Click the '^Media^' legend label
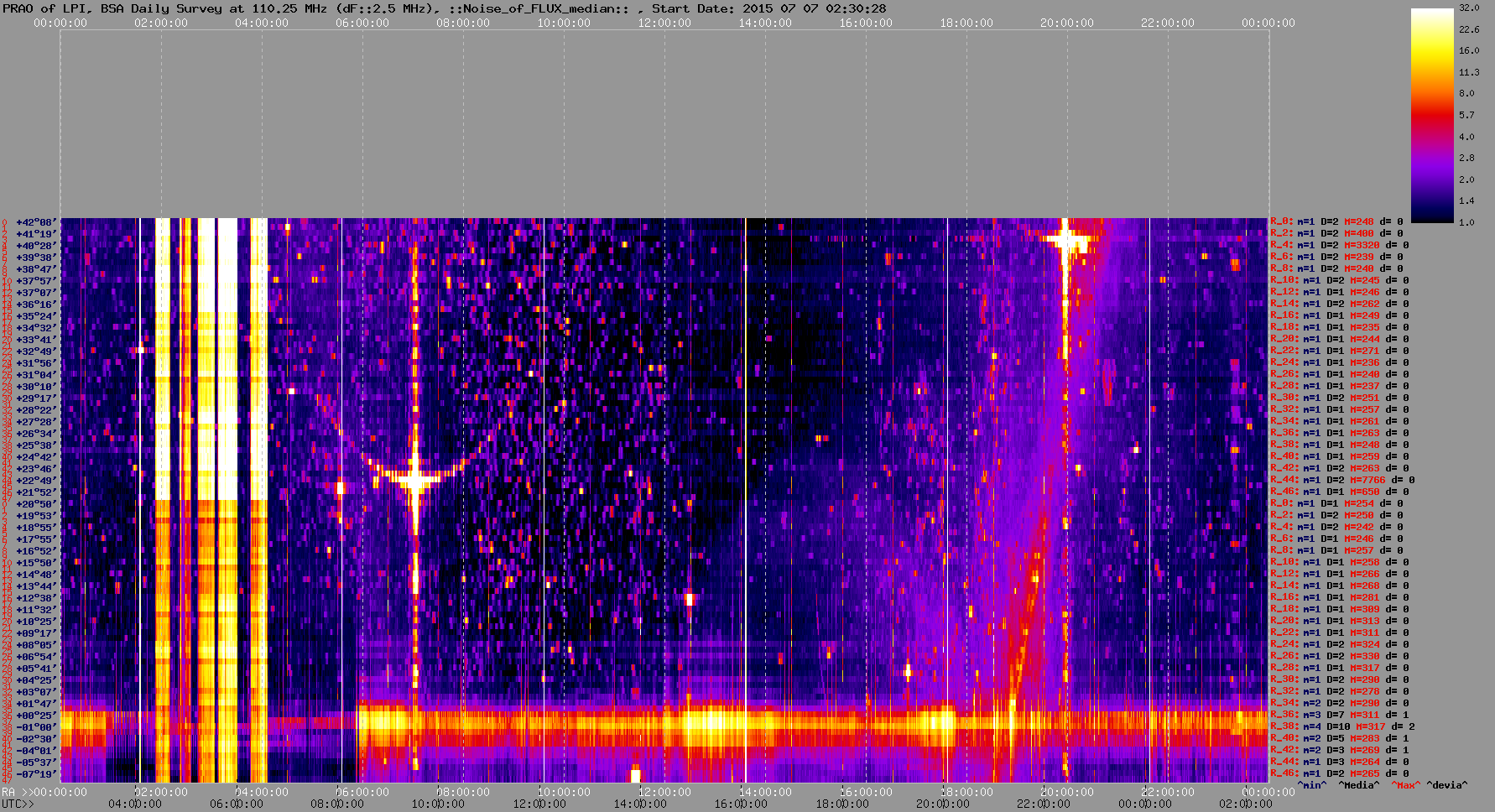Image resolution: width=1495 pixels, height=812 pixels. (x=1359, y=786)
